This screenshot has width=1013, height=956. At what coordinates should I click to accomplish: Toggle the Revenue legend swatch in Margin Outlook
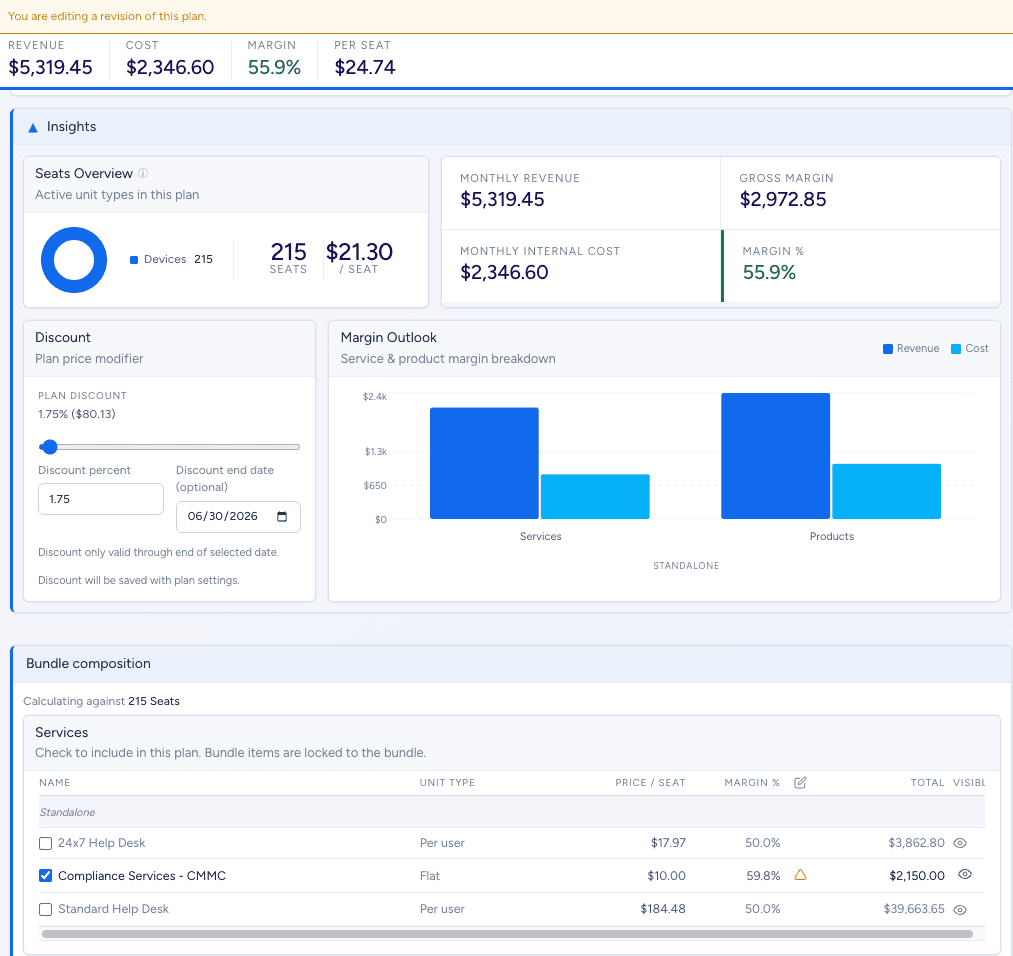(x=888, y=349)
